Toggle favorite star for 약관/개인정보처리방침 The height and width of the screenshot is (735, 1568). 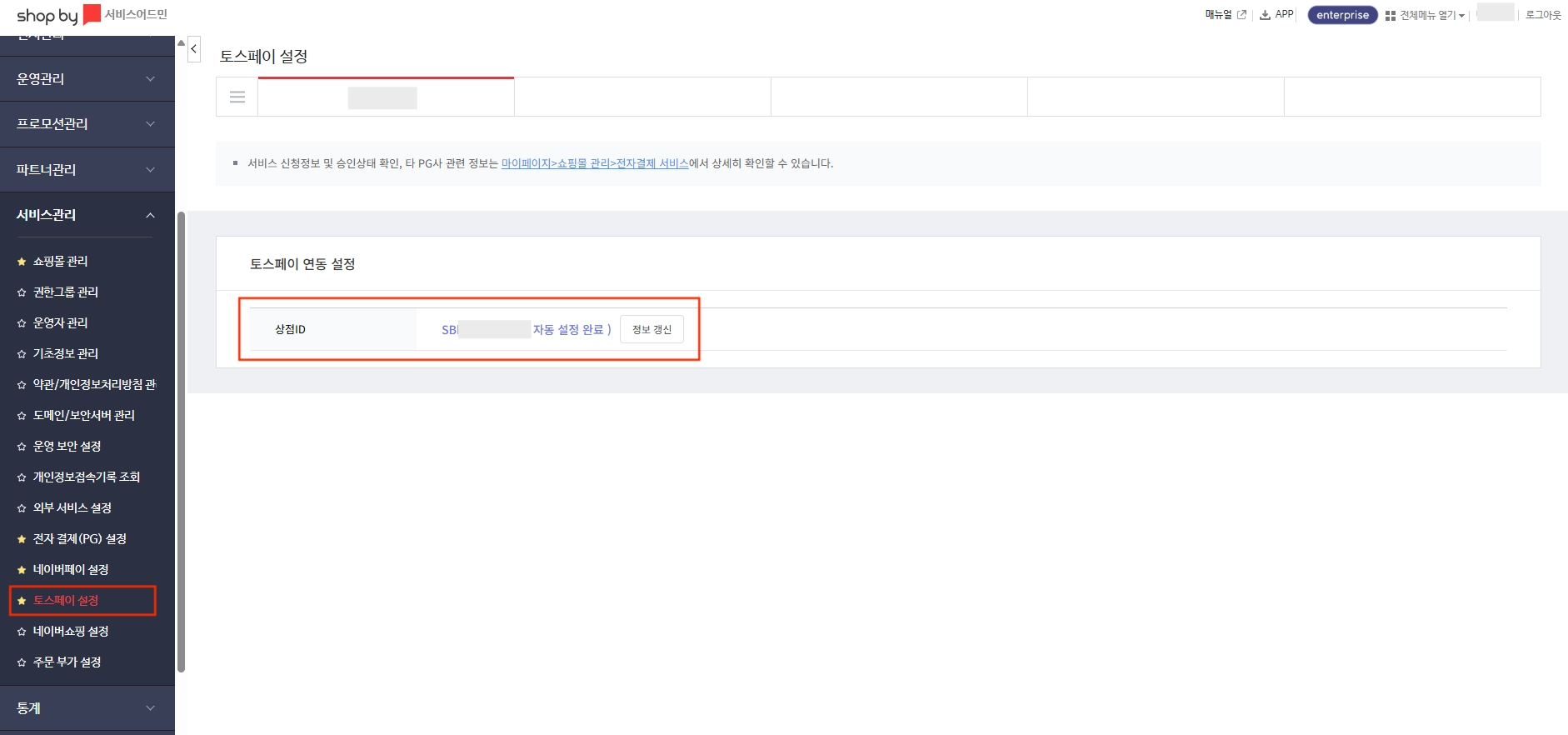pos(22,385)
